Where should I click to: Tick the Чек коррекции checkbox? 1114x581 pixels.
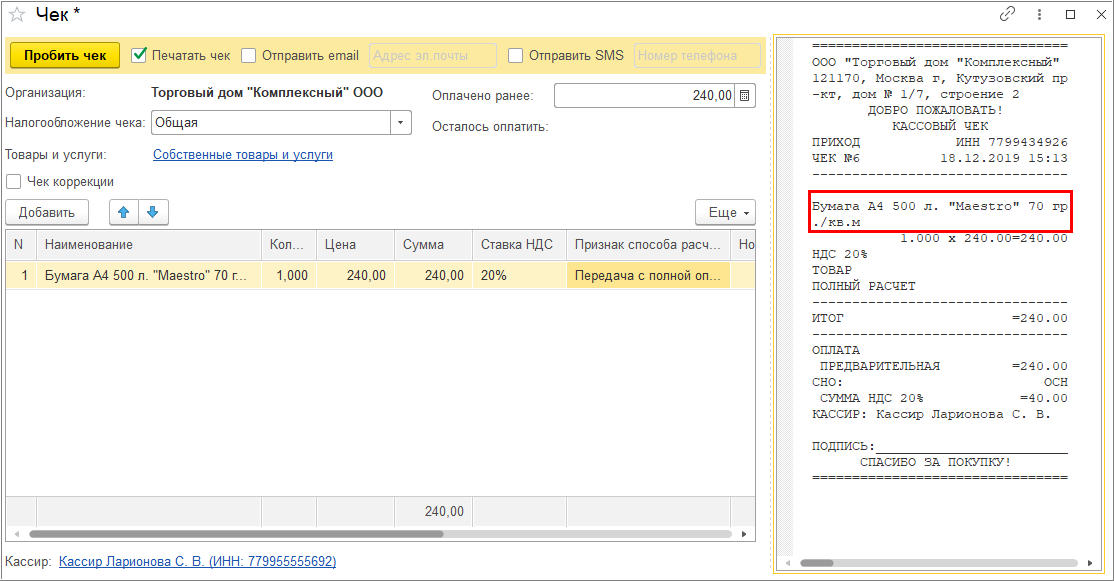point(13,182)
